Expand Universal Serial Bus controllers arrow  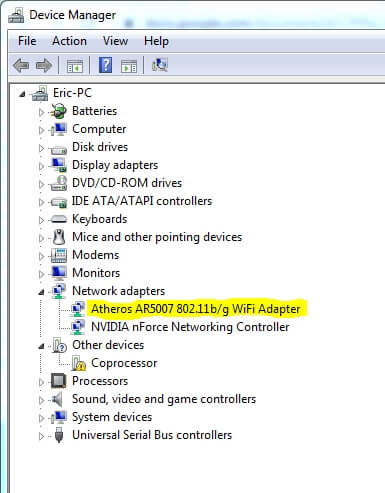[x=41, y=436]
